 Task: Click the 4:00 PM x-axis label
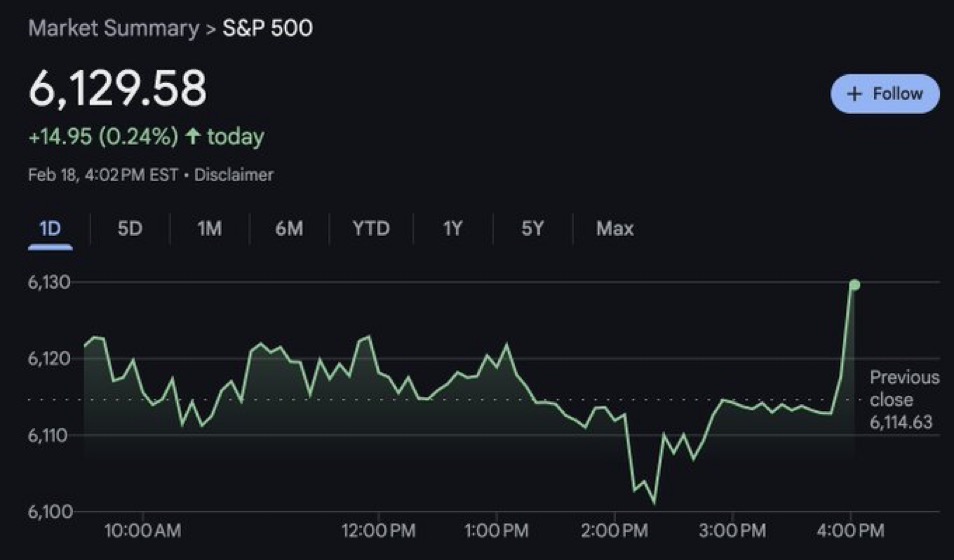pos(851,531)
